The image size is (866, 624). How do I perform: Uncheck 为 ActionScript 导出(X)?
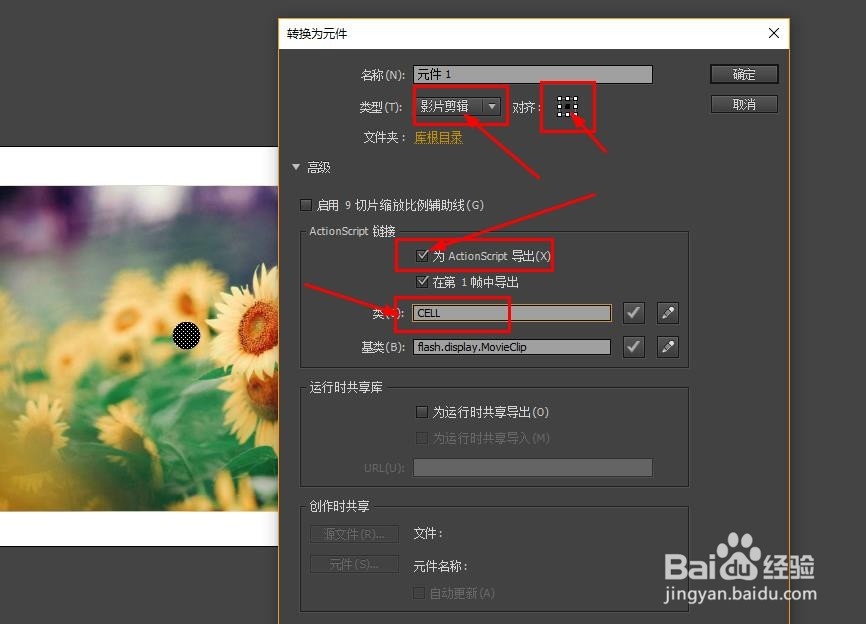point(423,255)
